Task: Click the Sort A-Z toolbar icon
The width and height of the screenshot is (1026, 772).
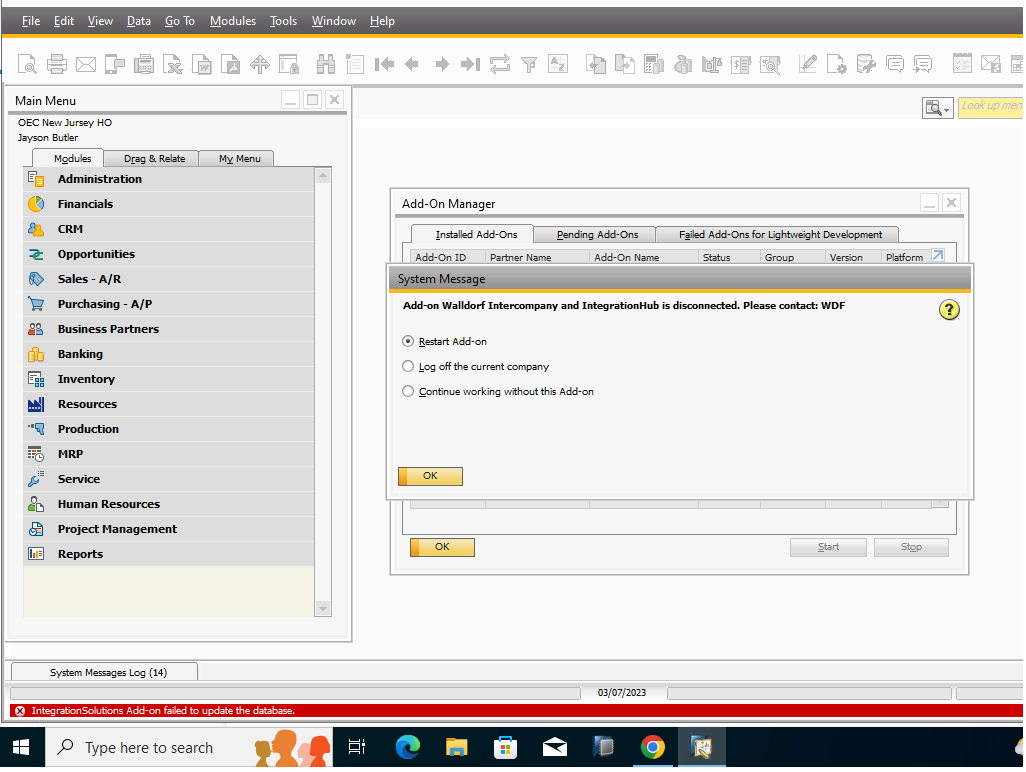Action: pos(557,64)
